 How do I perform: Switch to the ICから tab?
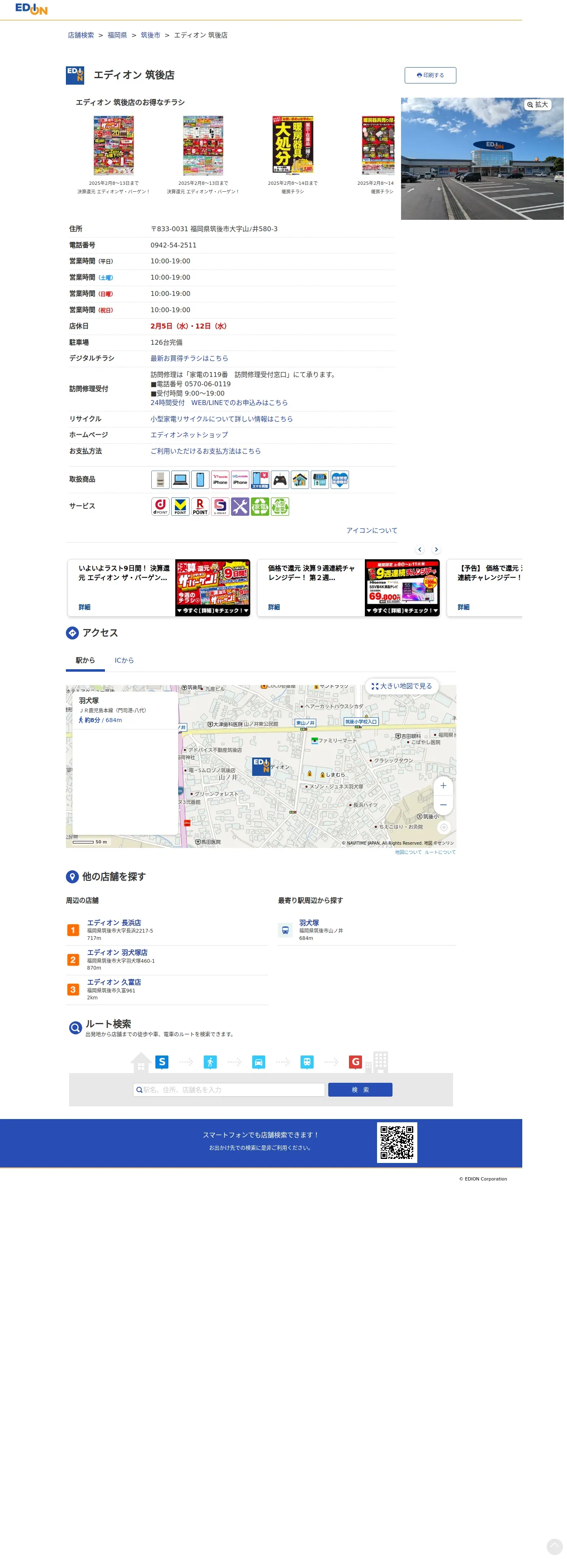click(x=124, y=660)
